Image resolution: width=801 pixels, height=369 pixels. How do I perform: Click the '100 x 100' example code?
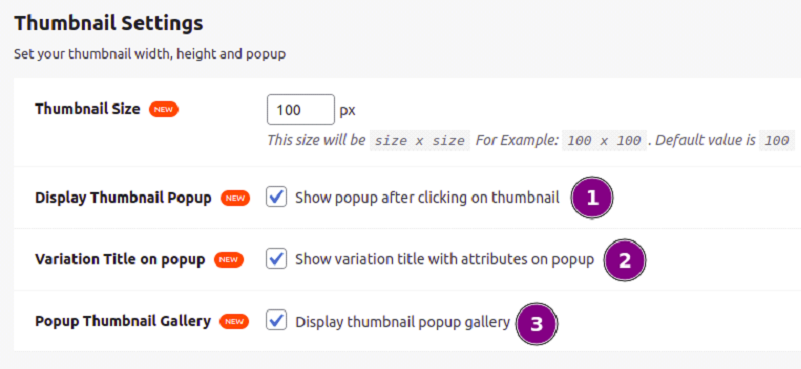[x=604, y=141]
